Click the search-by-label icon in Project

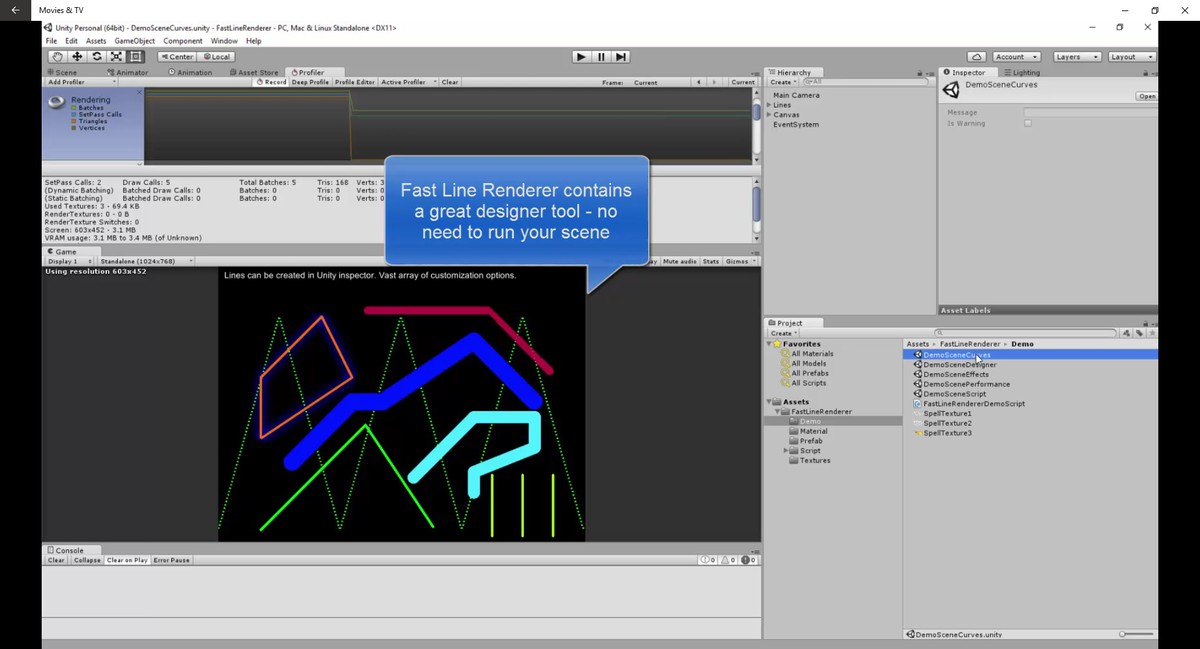coord(1138,333)
